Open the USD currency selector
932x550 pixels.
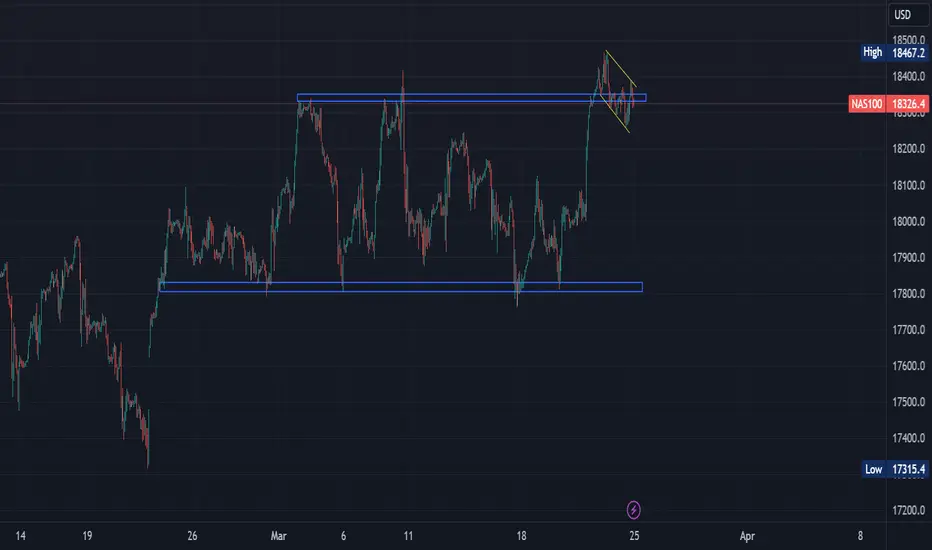(908, 15)
